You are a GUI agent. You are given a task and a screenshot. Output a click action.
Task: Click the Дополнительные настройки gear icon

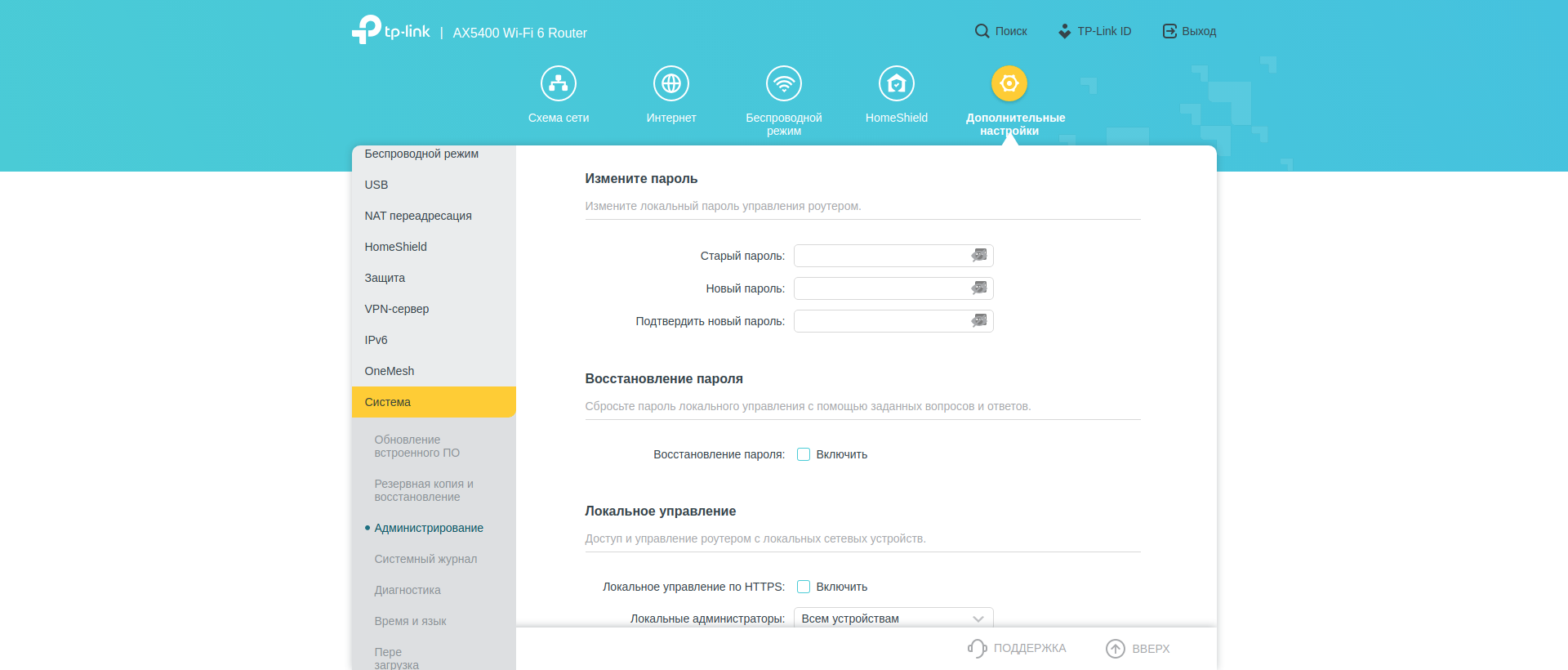[x=1009, y=83]
